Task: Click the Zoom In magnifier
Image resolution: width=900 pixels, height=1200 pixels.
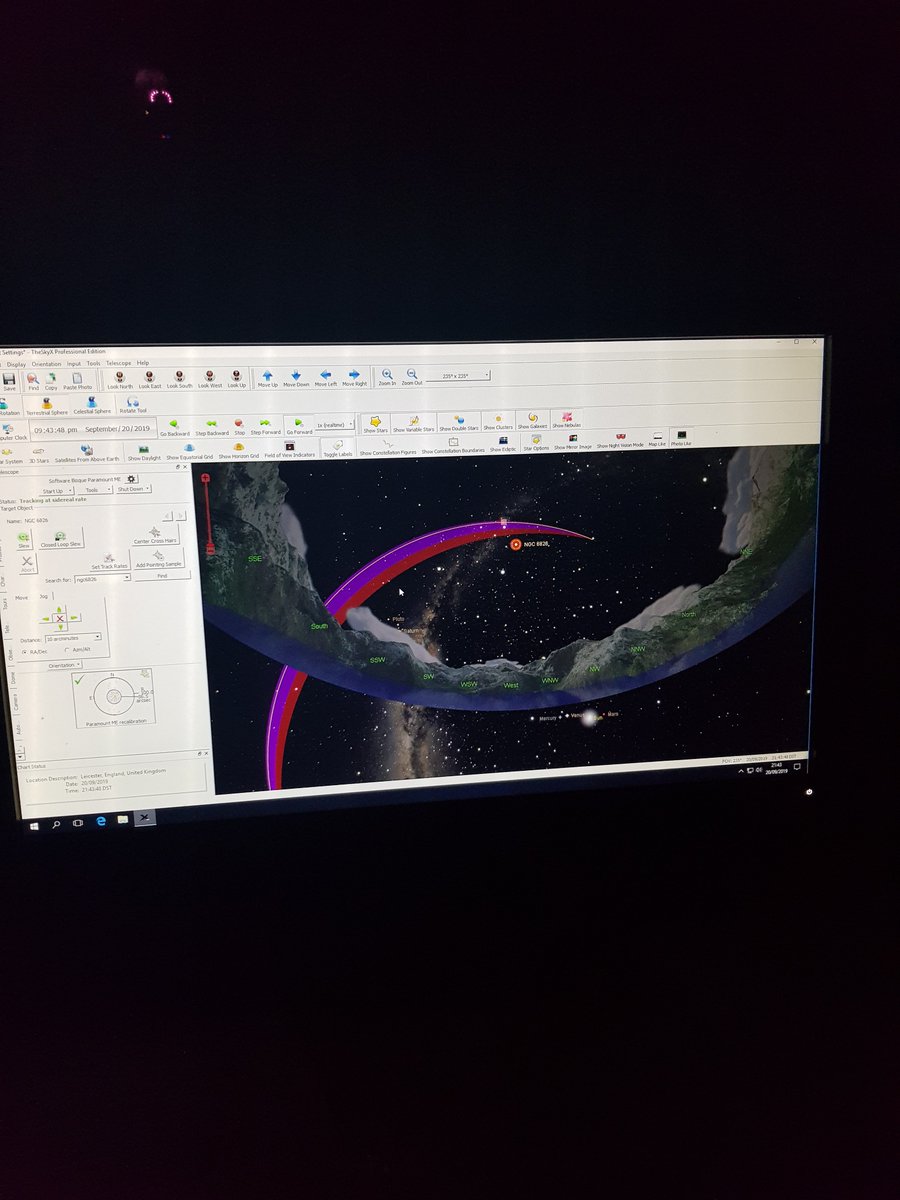Action: [x=387, y=378]
